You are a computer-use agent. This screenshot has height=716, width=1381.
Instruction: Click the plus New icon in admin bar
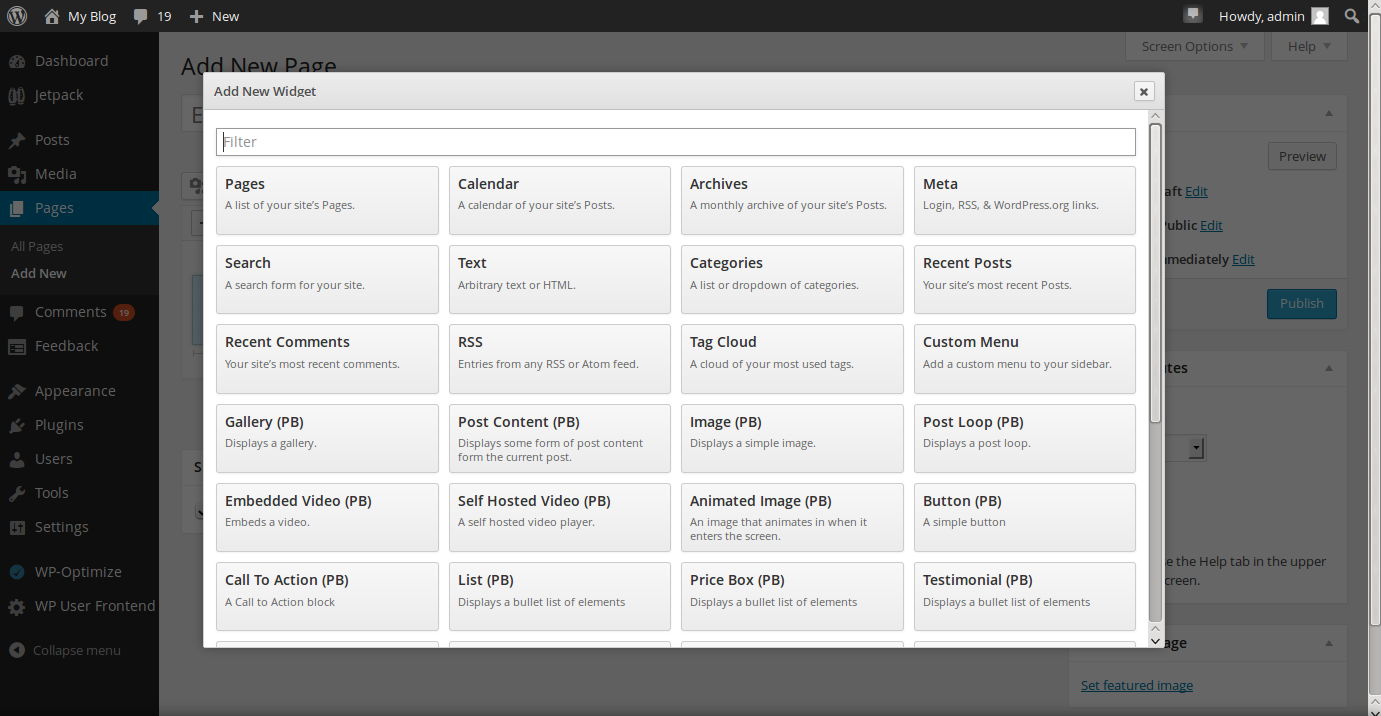pyautogui.click(x=196, y=16)
